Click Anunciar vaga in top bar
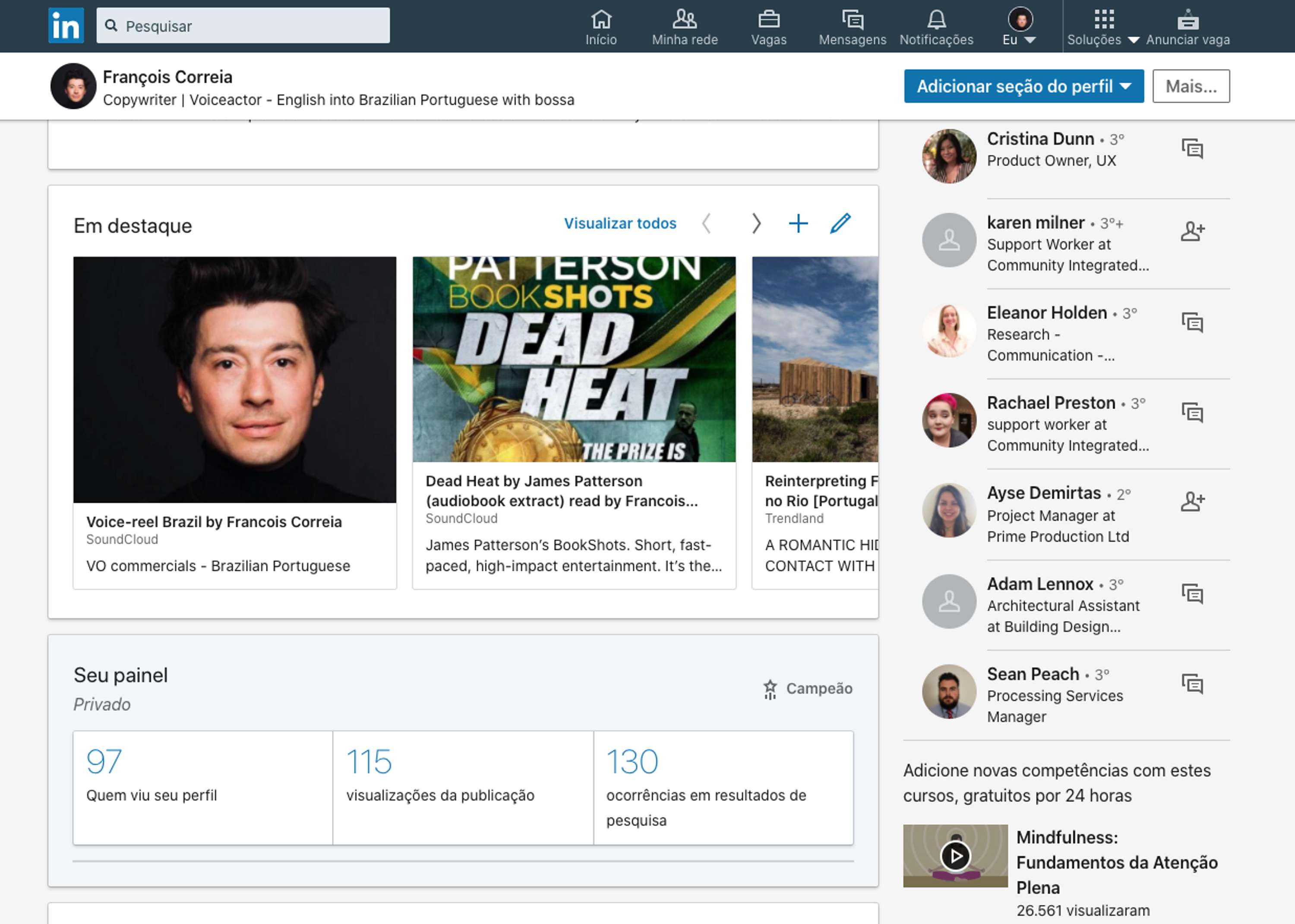Viewport: 1295px width, 924px height. click(x=1188, y=27)
